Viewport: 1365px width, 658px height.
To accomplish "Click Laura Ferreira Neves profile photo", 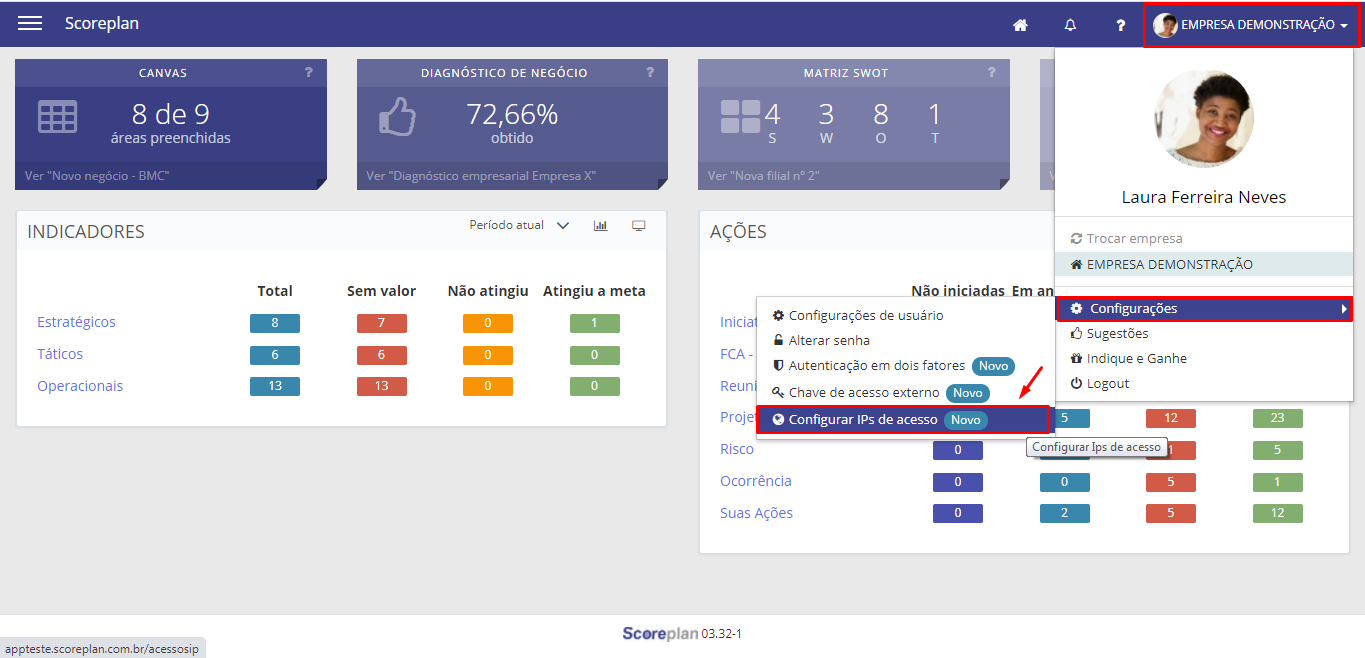I will tap(1203, 119).
